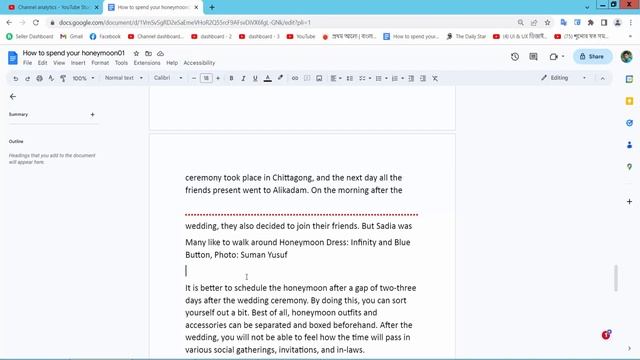Open the Meet video call button
This screenshot has height=360, width=640.
coord(556,57)
